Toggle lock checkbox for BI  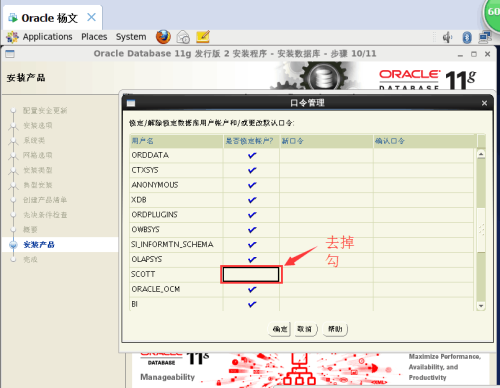[x=252, y=304]
